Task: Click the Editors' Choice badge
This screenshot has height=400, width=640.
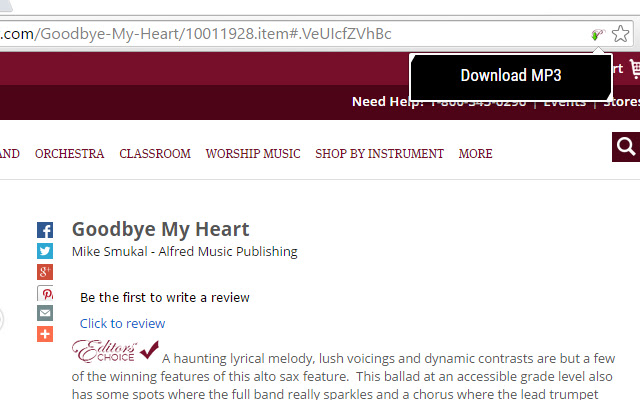Action: [115, 351]
